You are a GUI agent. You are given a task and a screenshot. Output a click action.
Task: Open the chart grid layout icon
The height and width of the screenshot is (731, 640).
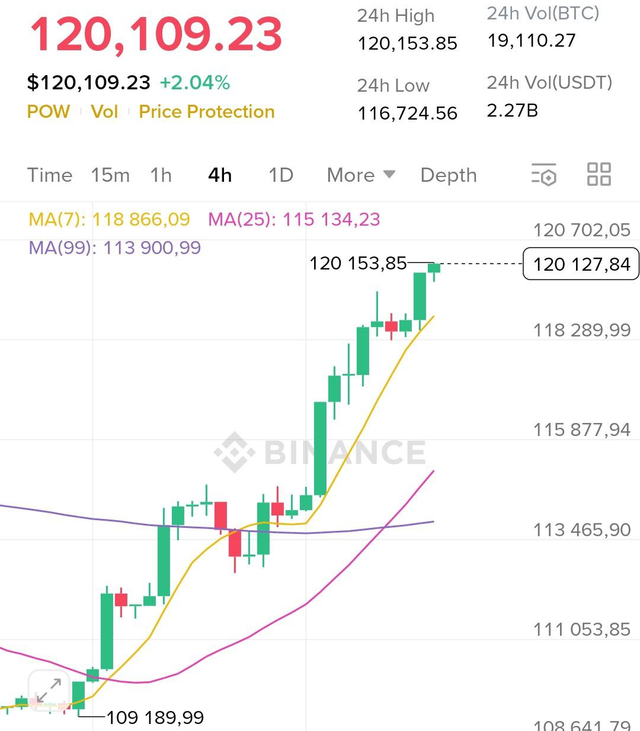pos(599,175)
